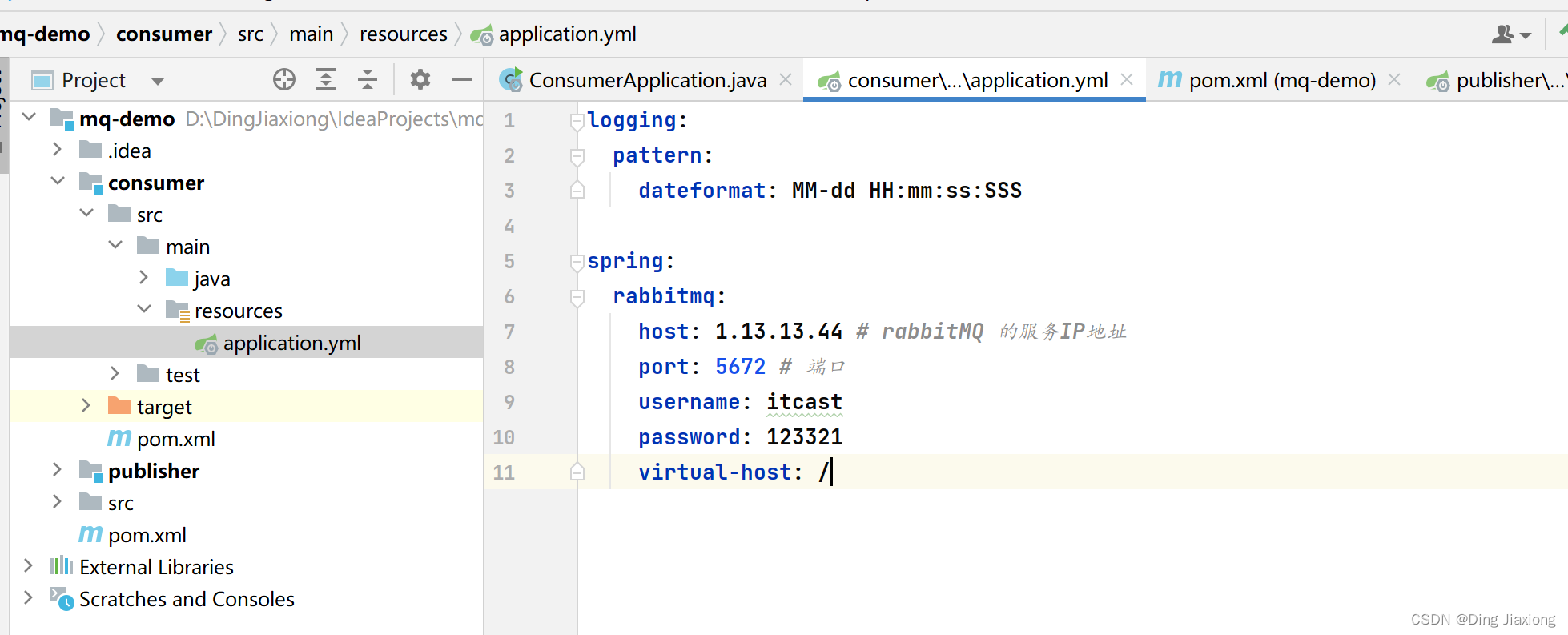Viewport: 1568px width, 635px height.
Task: Click consumer in the breadcrumb bar
Action: [x=164, y=34]
